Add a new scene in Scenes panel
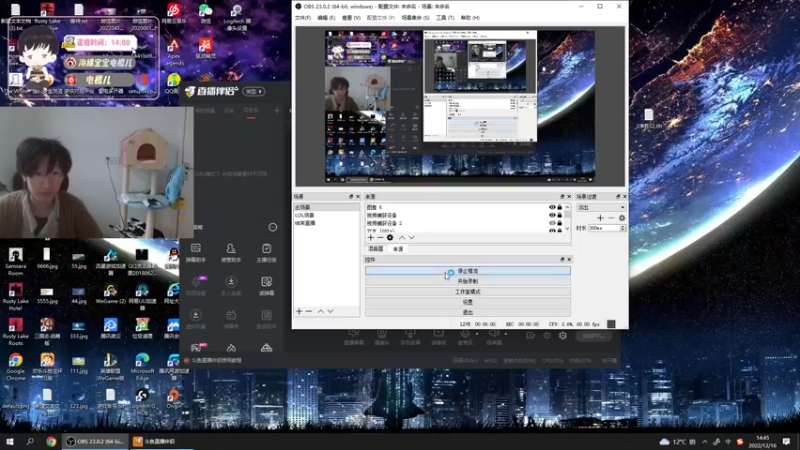The width and height of the screenshot is (800, 450). pos(299,311)
